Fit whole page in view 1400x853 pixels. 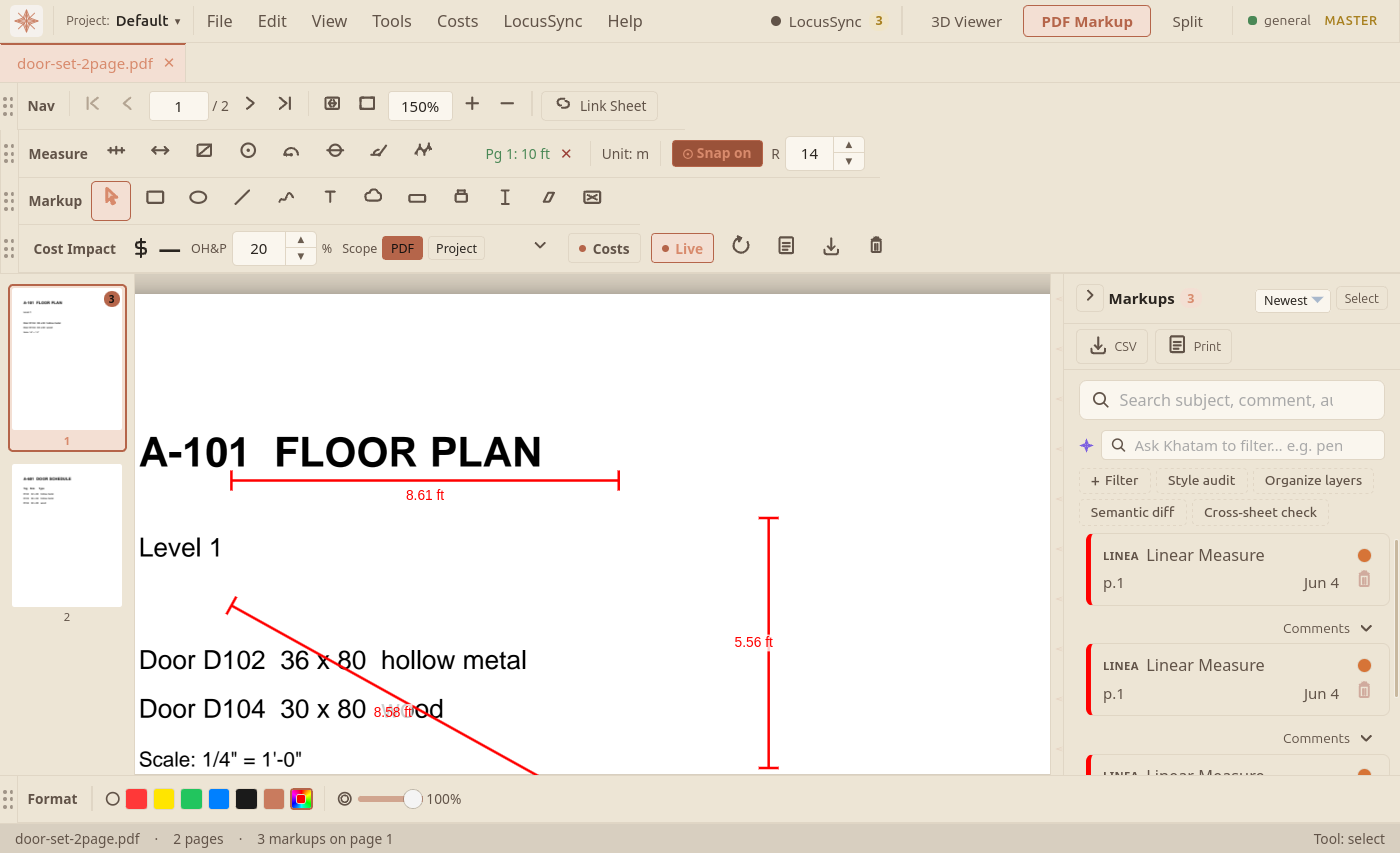tap(367, 104)
